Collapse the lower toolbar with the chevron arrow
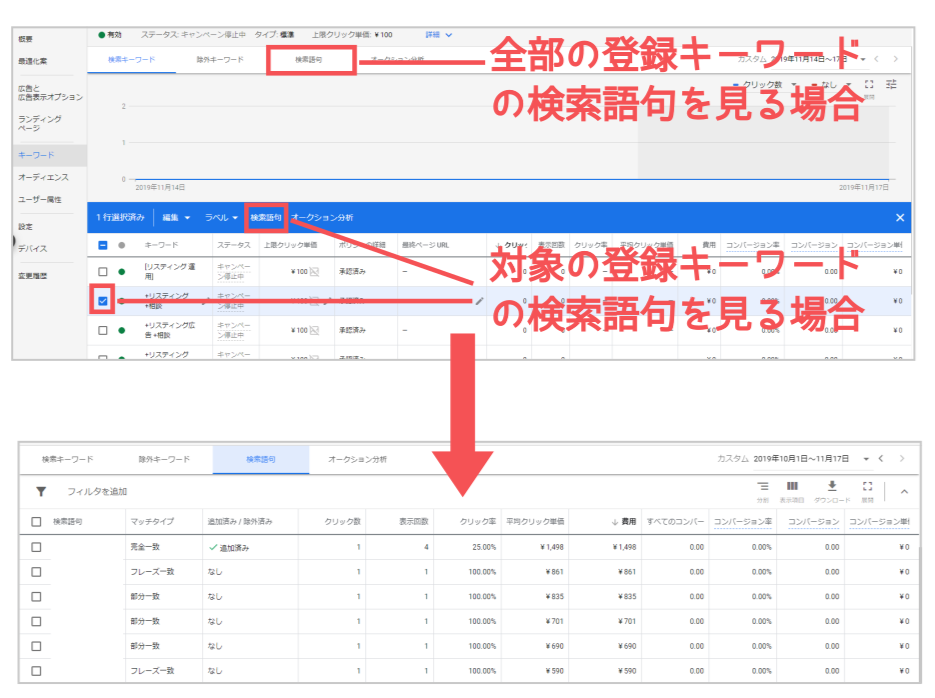935x698 pixels. pyautogui.click(x=904, y=492)
